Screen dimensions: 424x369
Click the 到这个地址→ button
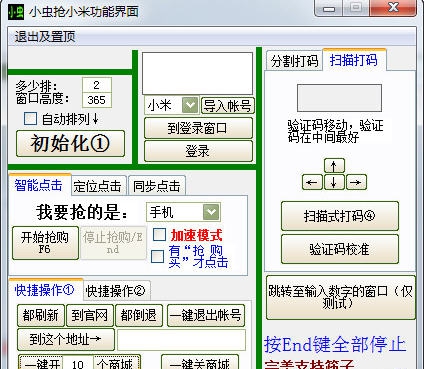(66, 340)
